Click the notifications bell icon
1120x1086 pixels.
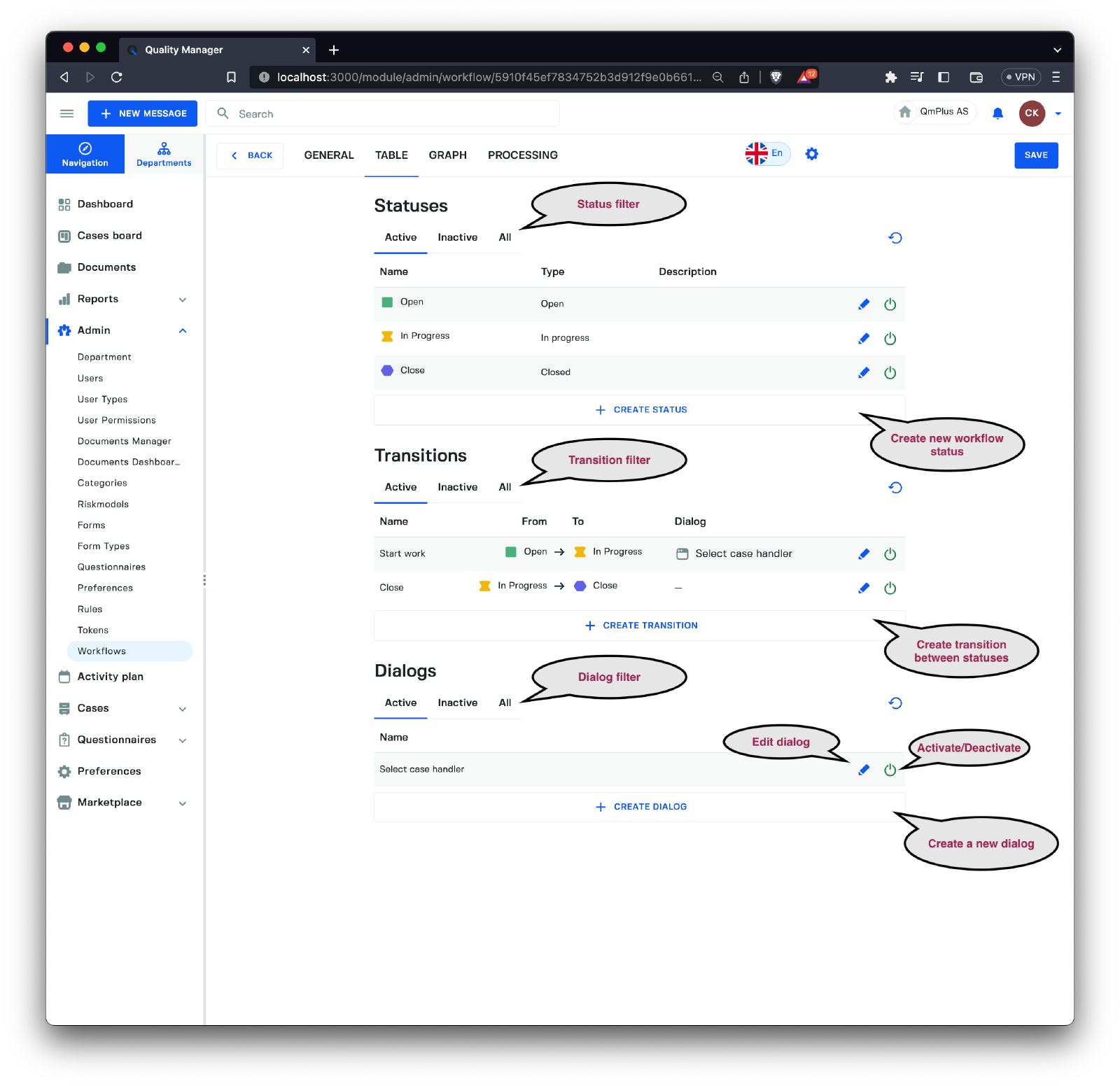[x=997, y=113]
